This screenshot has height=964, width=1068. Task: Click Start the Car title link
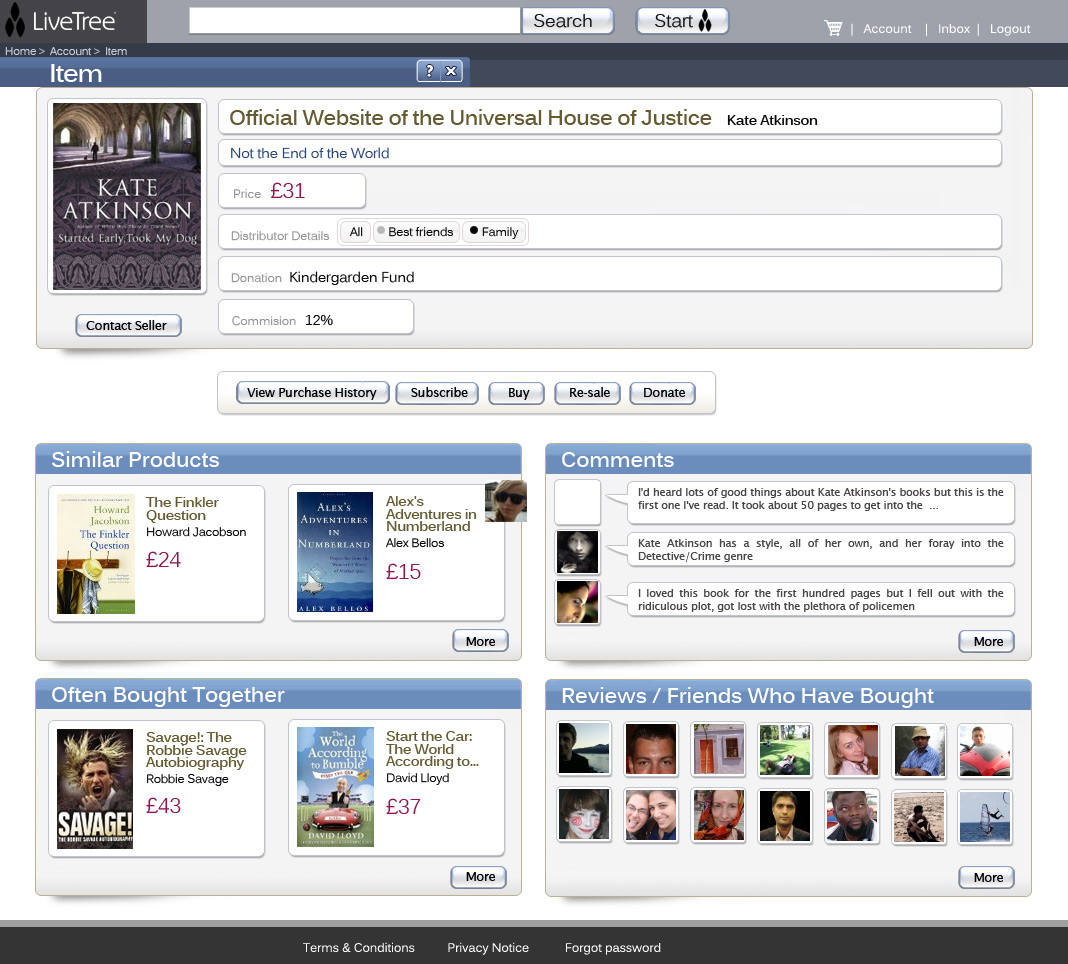click(x=433, y=749)
